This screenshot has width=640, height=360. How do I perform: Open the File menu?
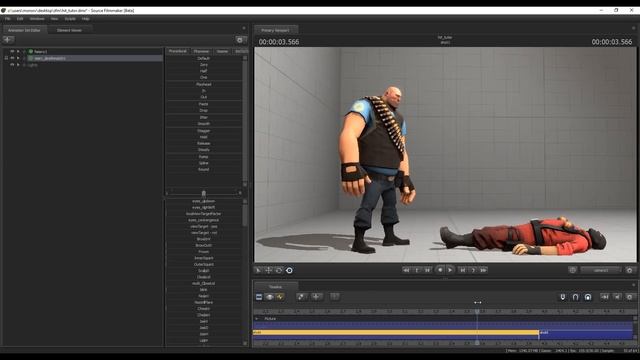point(8,19)
